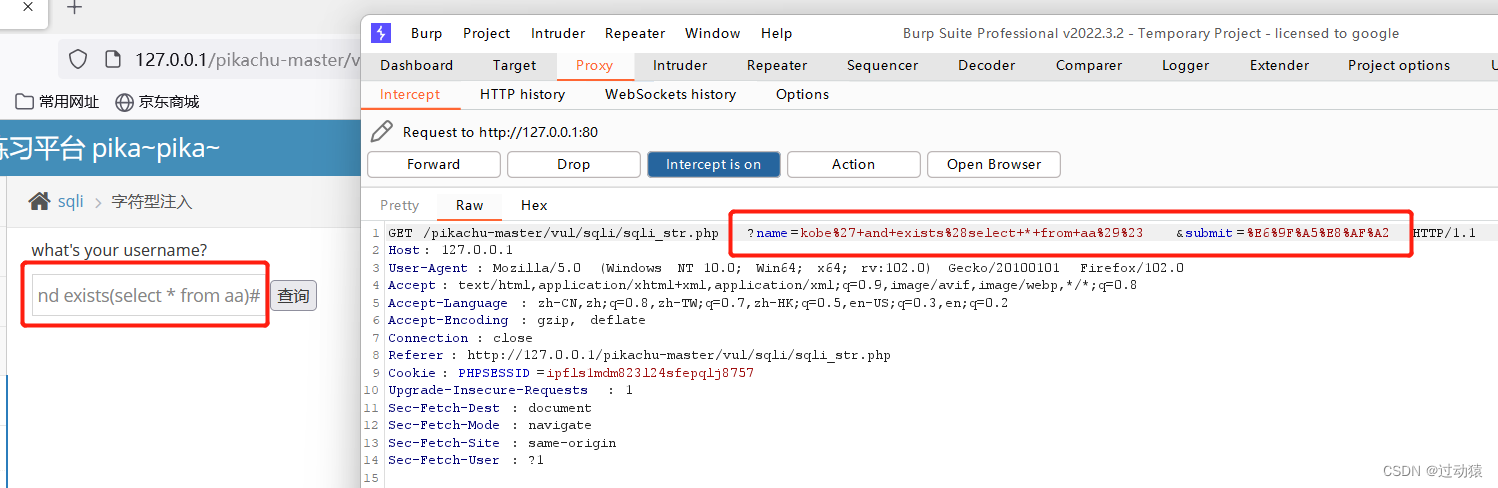Click the globe icon of 京东商城 bookmark

[x=125, y=101]
